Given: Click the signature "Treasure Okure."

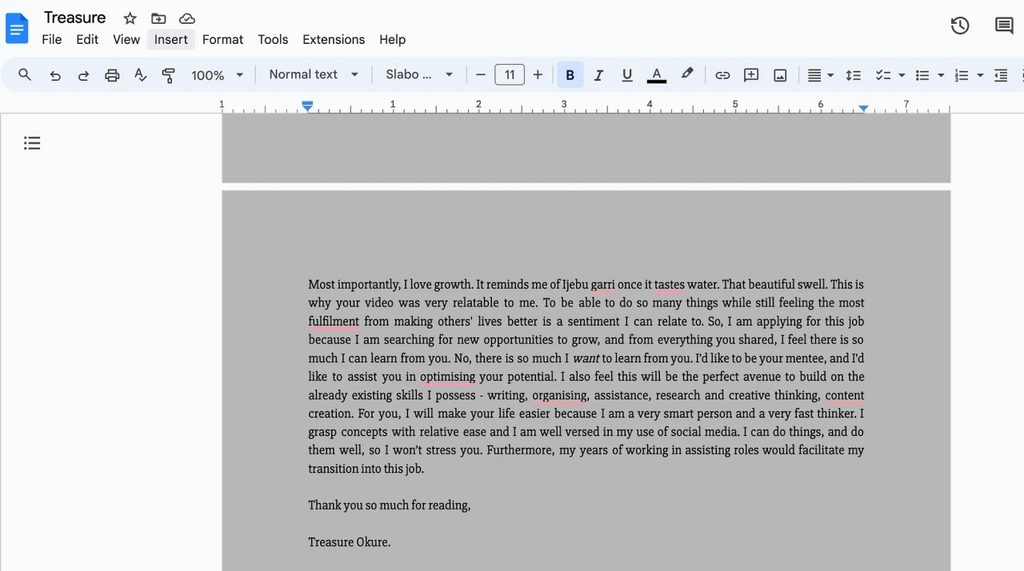Looking at the screenshot, I should click(349, 542).
